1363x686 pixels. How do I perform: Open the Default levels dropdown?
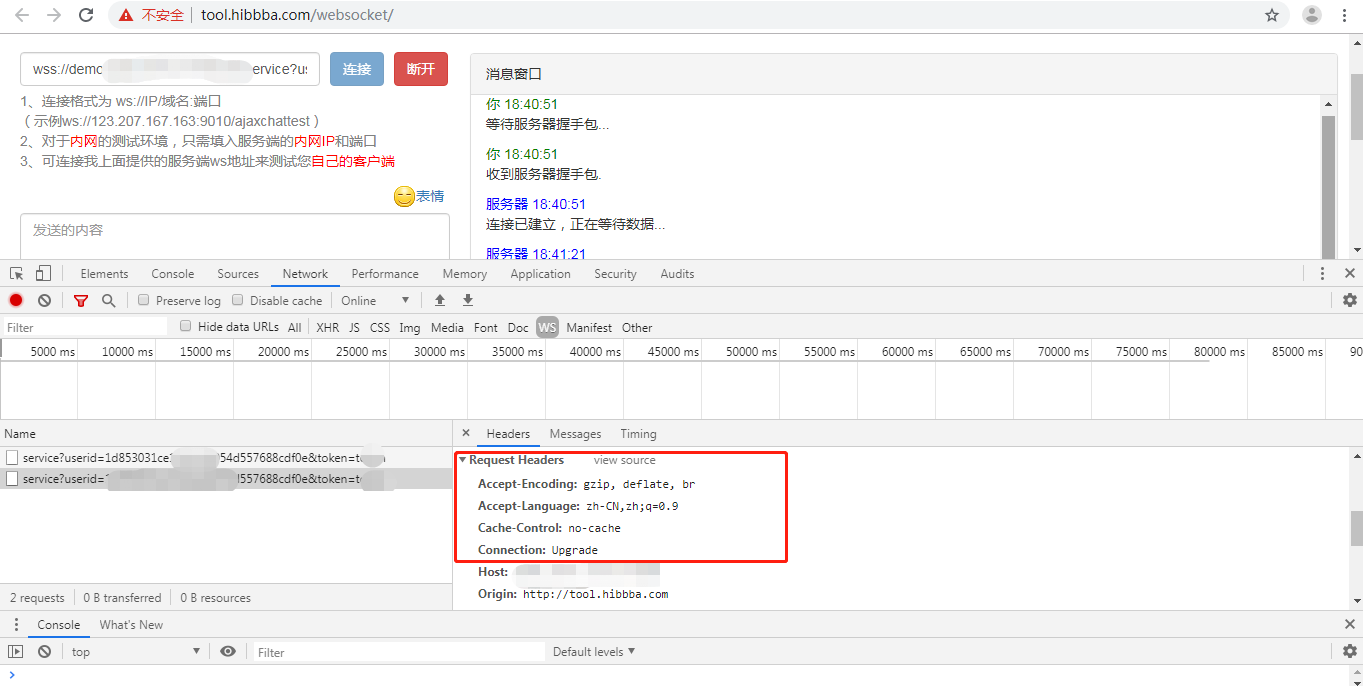(593, 651)
